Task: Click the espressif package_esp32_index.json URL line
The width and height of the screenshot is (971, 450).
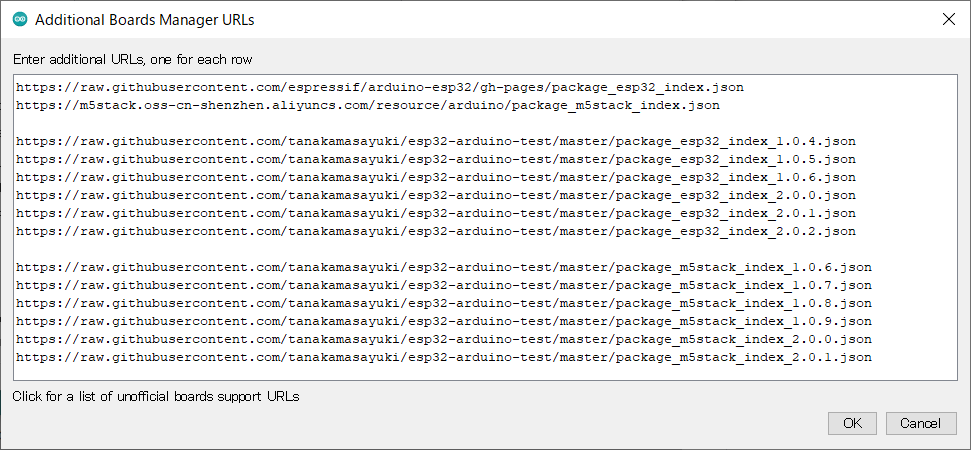Action: tap(380, 88)
